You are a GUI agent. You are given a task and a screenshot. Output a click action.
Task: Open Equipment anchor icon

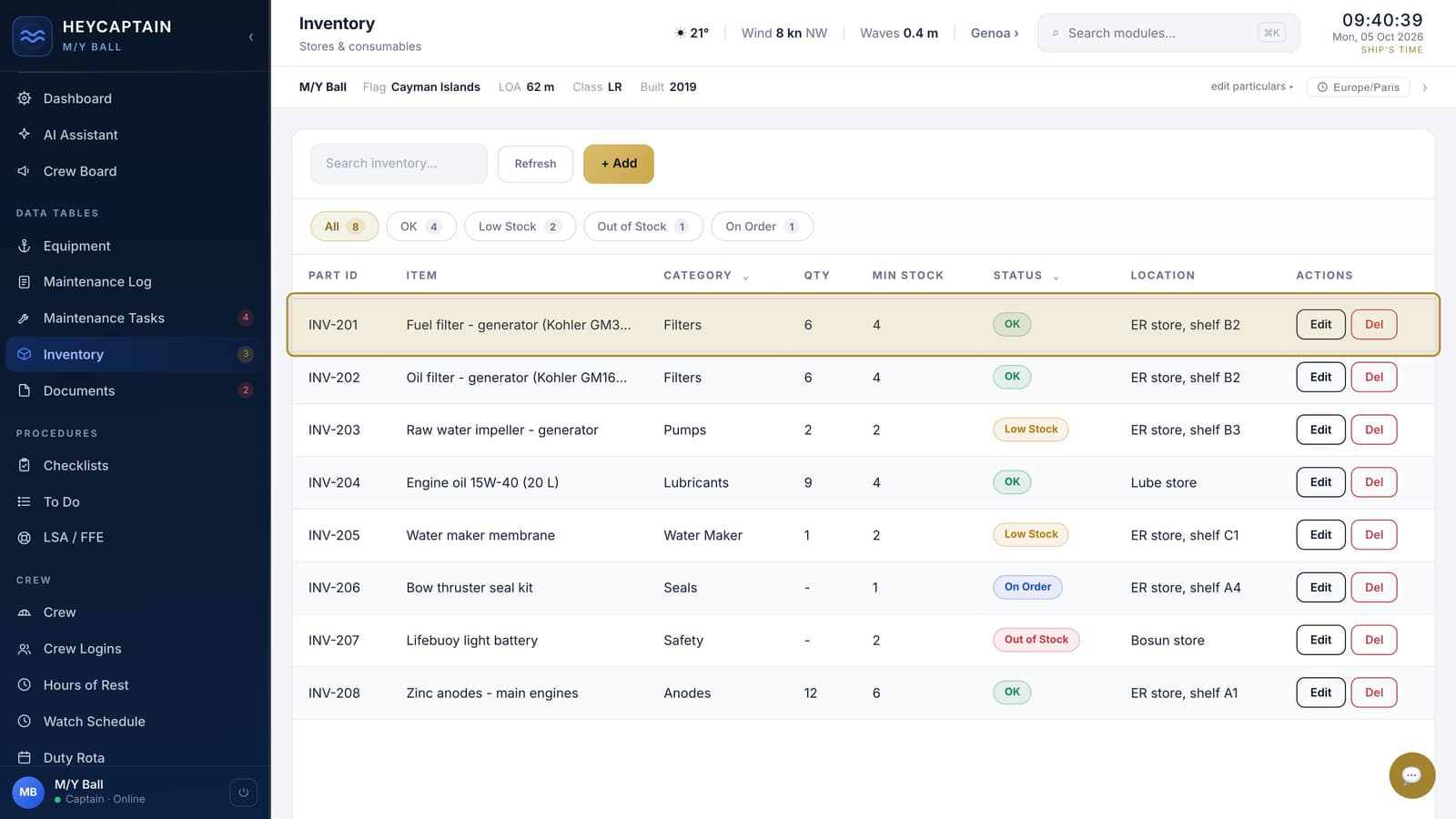pos(25,246)
